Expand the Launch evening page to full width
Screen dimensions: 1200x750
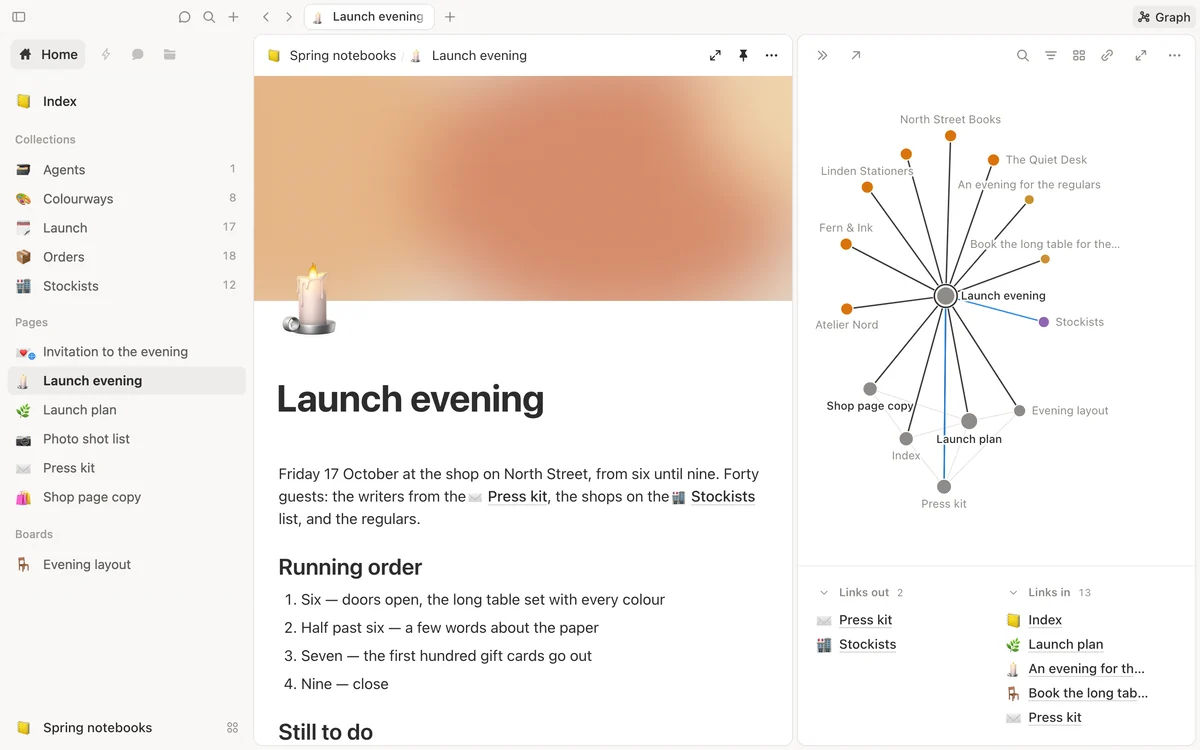coord(715,56)
